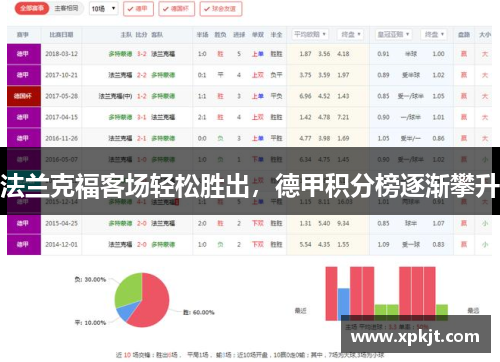500x362 pixels.
Task: Click handicap 受一球 in 2014-12-01 row
Action: point(411,245)
